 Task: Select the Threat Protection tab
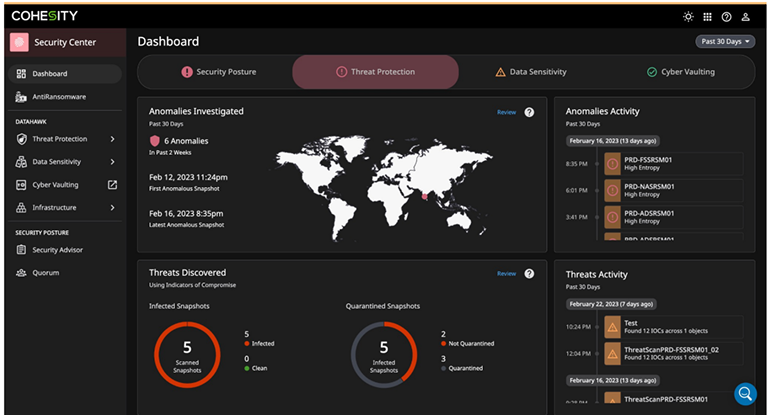[x=376, y=72]
